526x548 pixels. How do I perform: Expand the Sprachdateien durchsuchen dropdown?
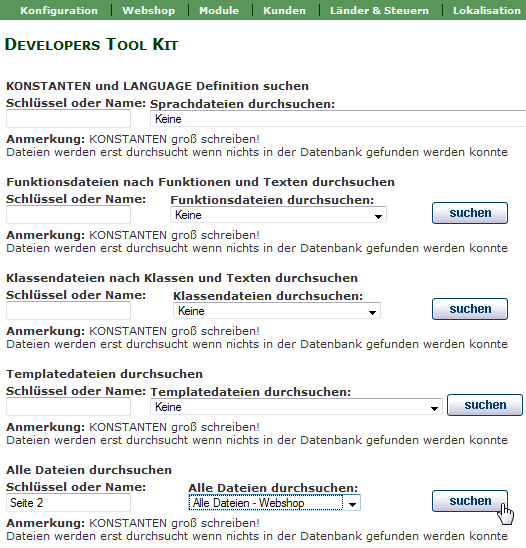[338, 119]
